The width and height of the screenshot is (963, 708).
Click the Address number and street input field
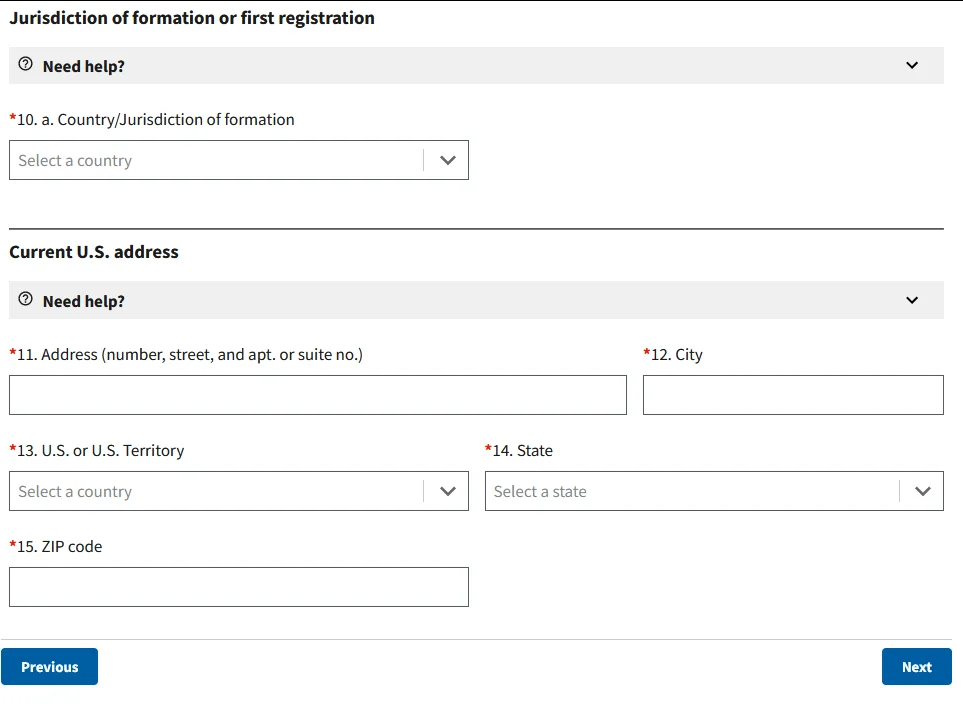click(318, 395)
